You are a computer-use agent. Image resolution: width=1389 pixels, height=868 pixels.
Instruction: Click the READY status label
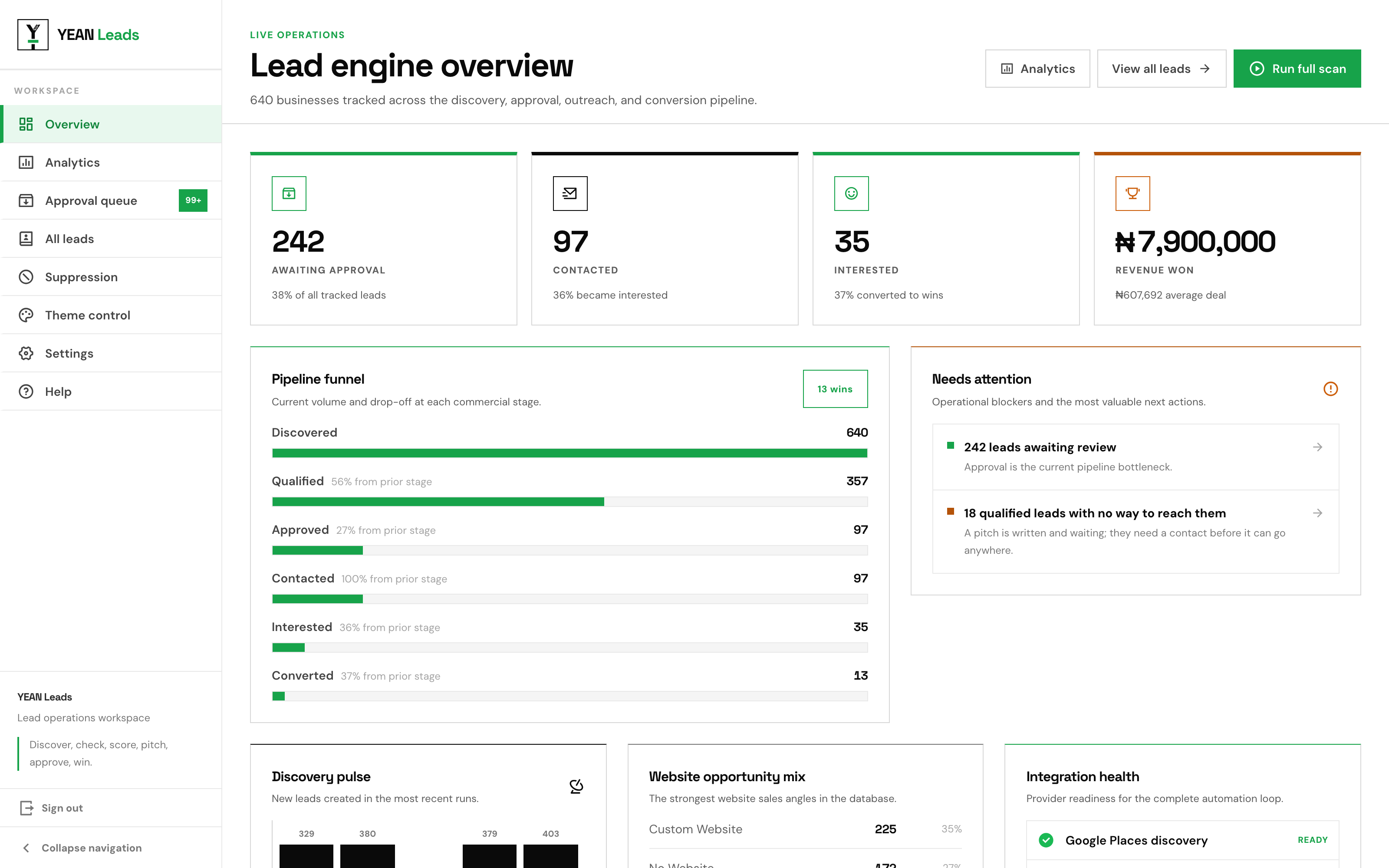coord(1313,840)
